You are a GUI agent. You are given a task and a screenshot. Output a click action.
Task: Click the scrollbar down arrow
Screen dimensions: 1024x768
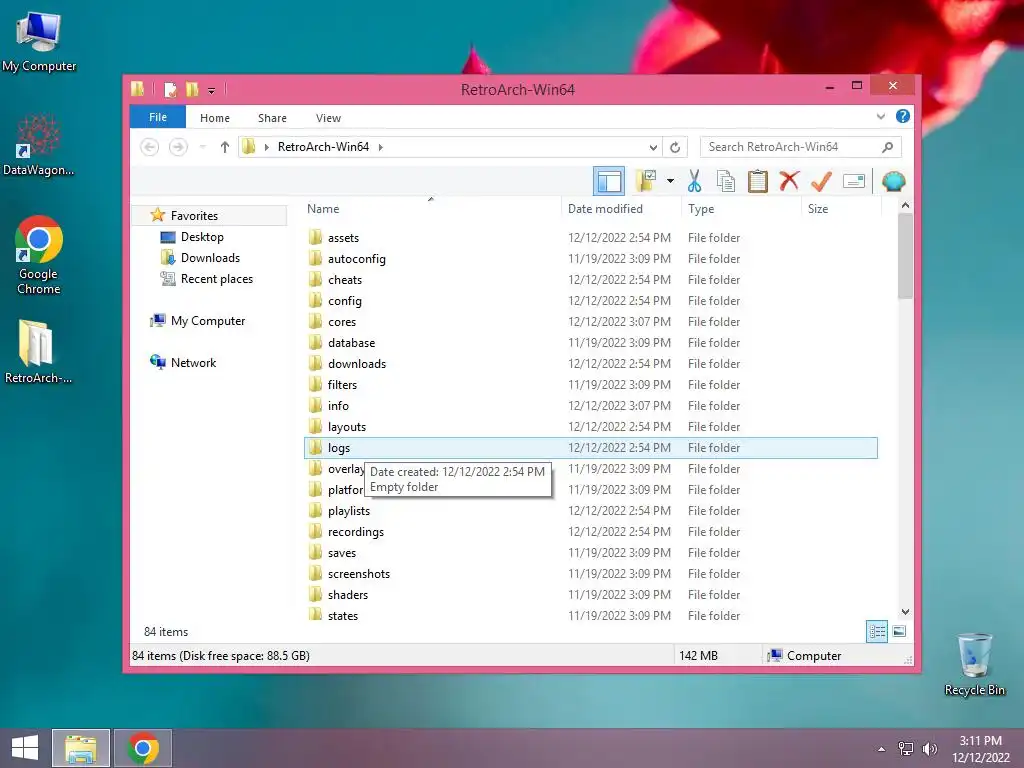pos(905,612)
